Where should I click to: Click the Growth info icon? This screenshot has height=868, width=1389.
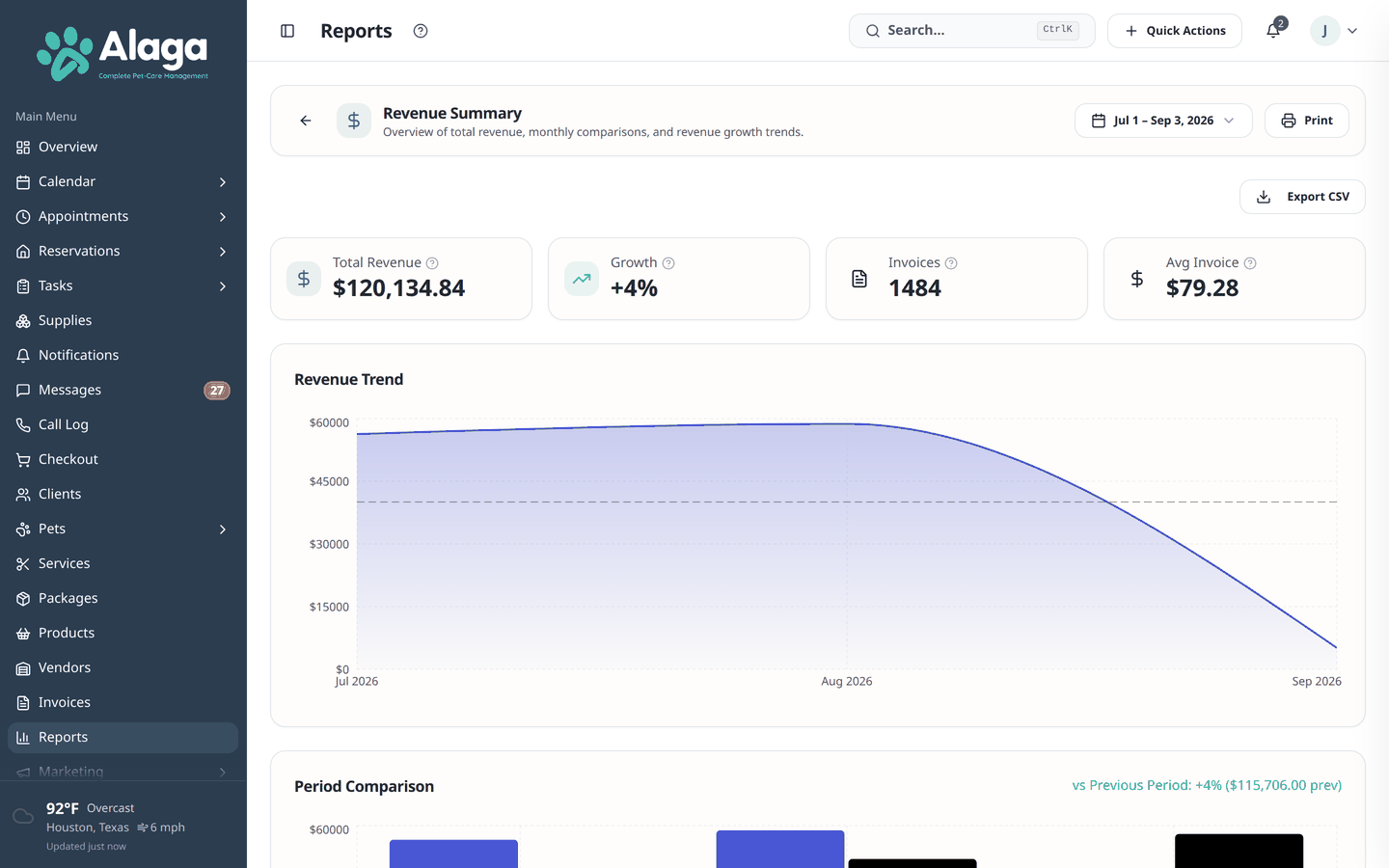coord(668,263)
